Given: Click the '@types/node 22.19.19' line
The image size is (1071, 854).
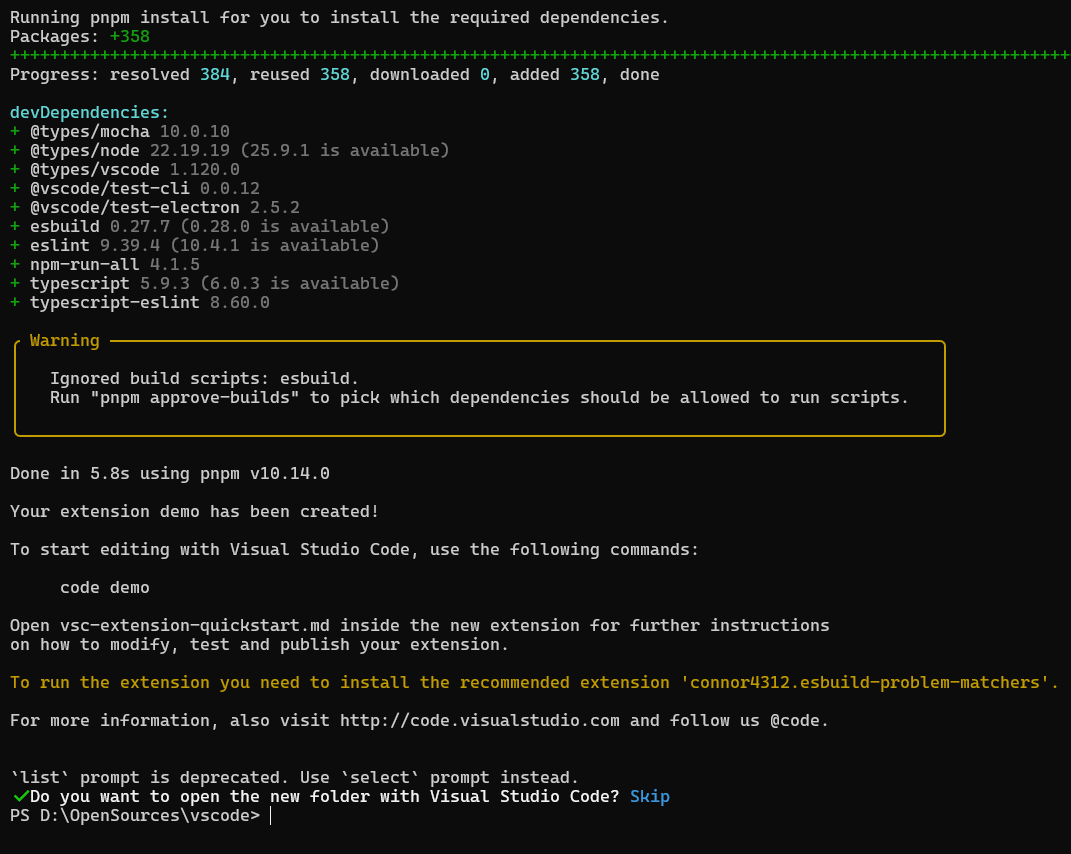Looking at the screenshot, I should (x=230, y=150).
